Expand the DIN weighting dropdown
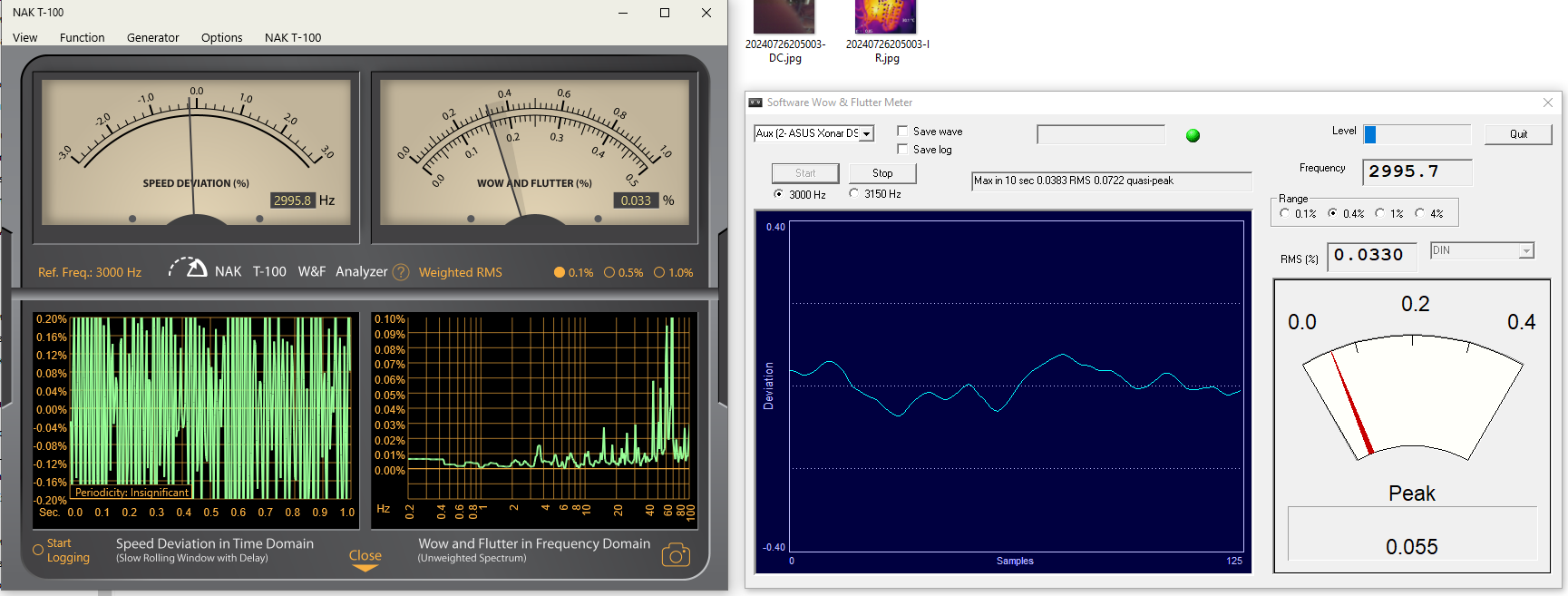This screenshot has width=1568, height=596. tap(1526, 251)
